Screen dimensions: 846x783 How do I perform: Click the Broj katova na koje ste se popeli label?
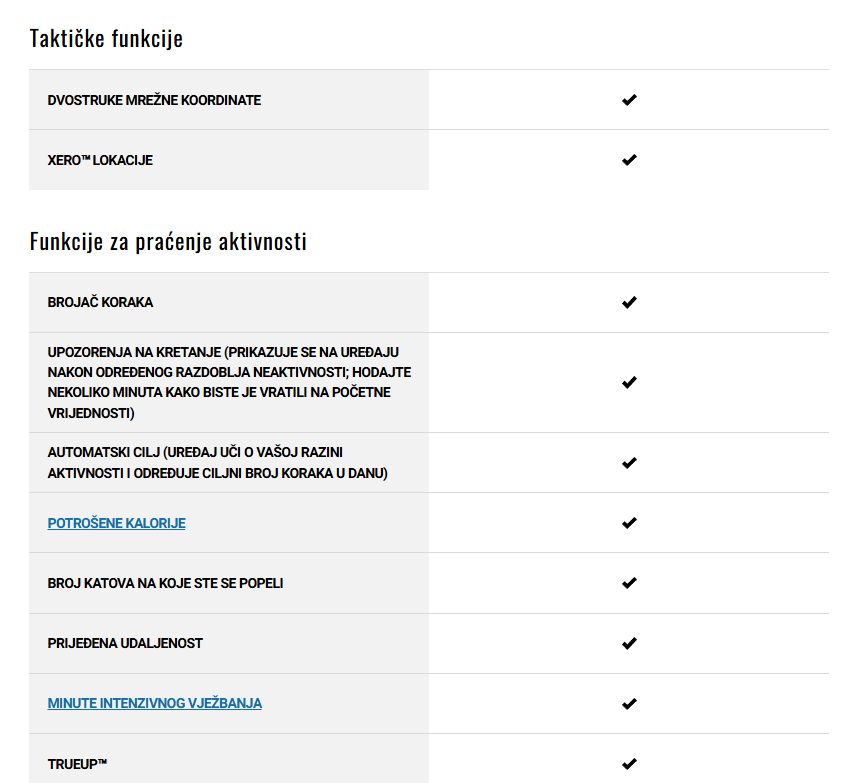click(165, 583)
